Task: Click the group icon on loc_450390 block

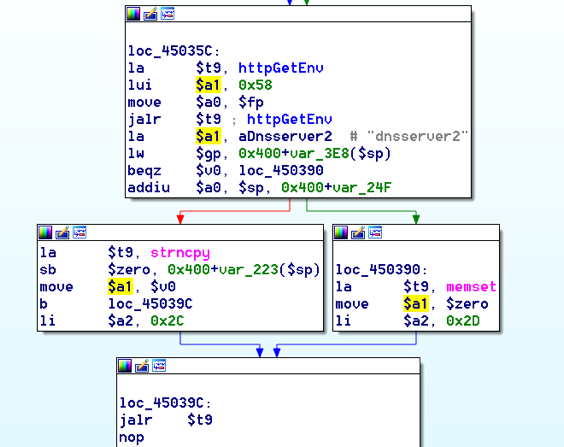Action: [x=375, y=233]
